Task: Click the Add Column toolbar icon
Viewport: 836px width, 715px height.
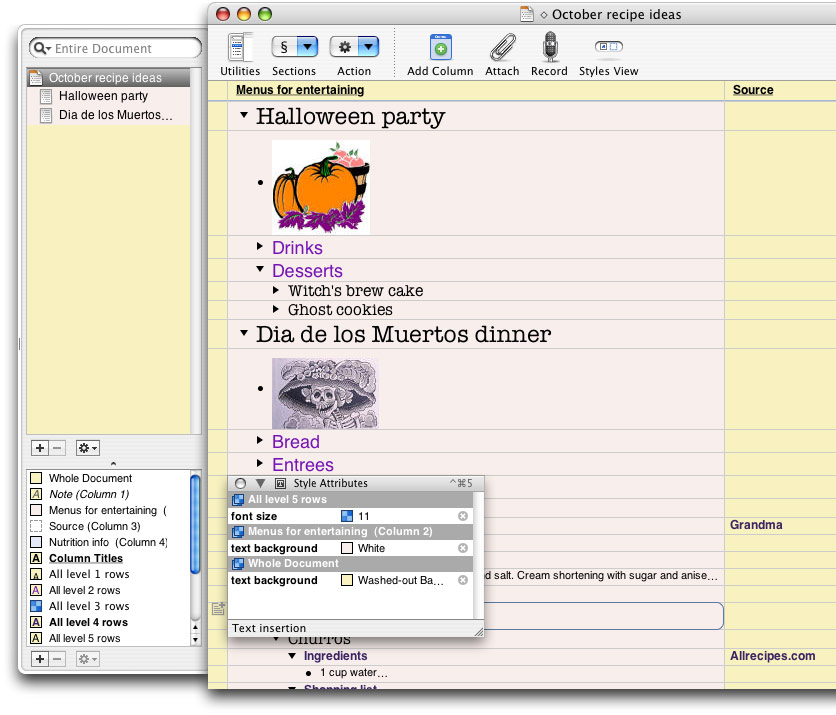Action: [440, 47]
